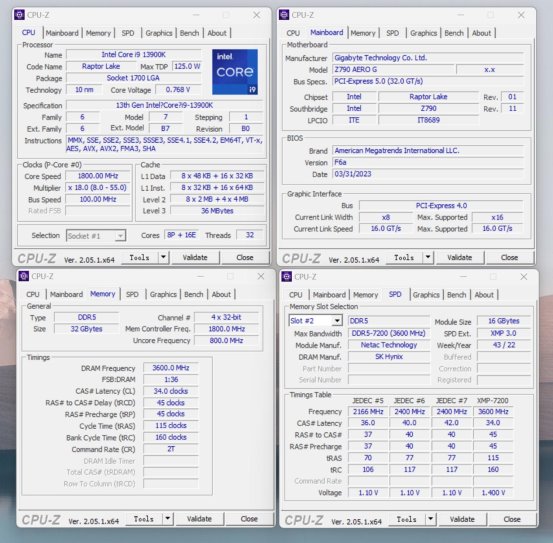
Task: Click the BIOS date 03/31/2023
Action: click(x=428, y=174)
